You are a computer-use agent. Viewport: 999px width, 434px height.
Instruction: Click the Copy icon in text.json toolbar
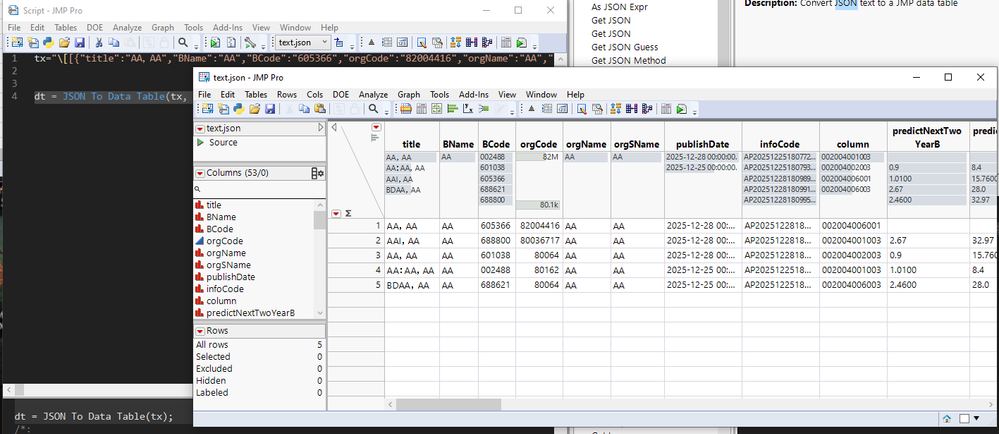[305, 109]
